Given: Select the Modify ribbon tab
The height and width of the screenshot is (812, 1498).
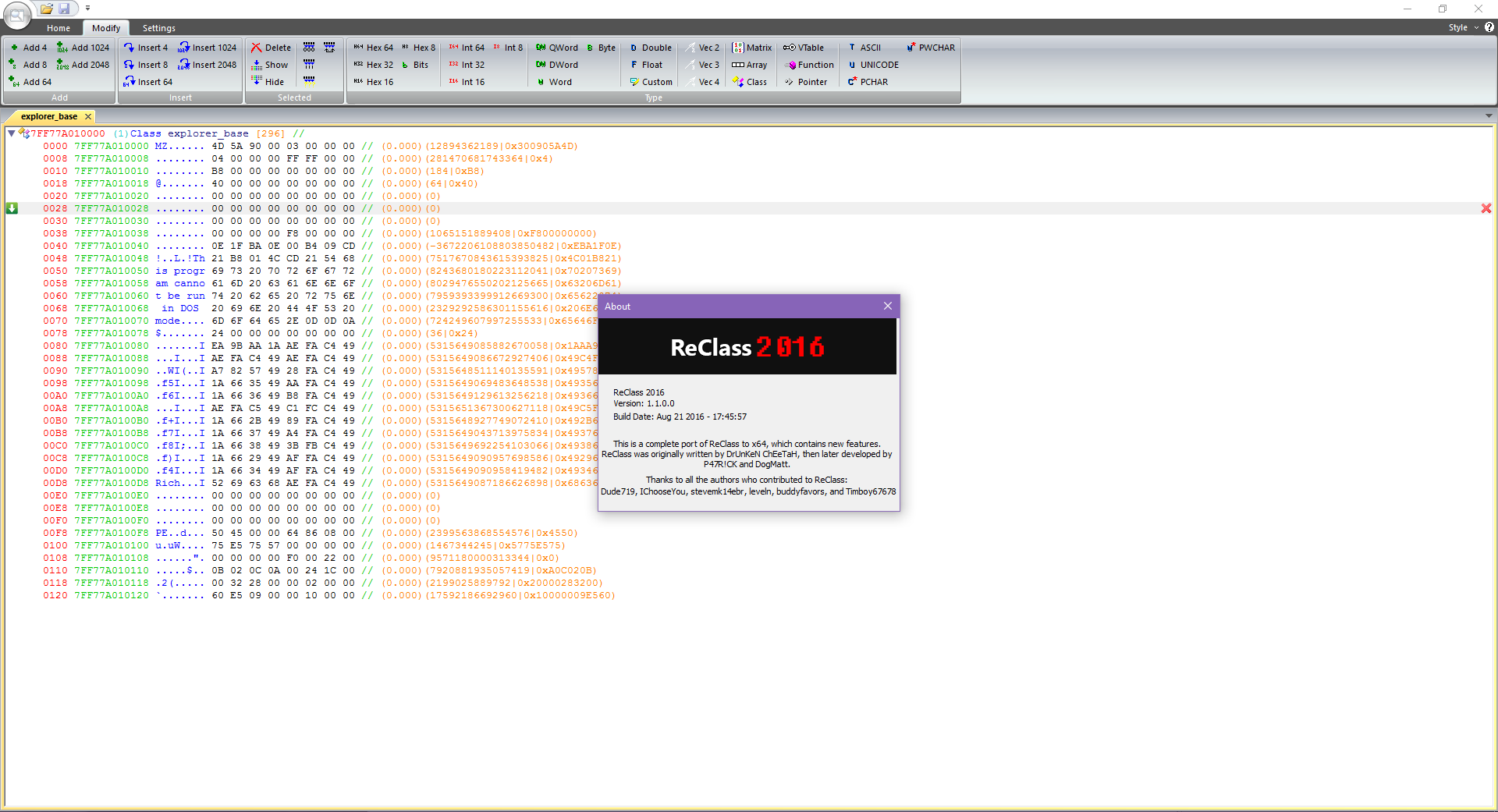Looking at the screenshot, I should tap(106, 28).
